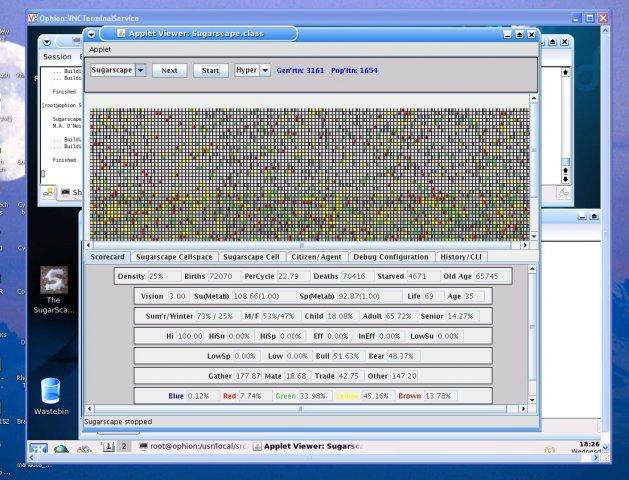
Task: Click the Brown percentage field 13.78%
Action: (x=440, y=396)
